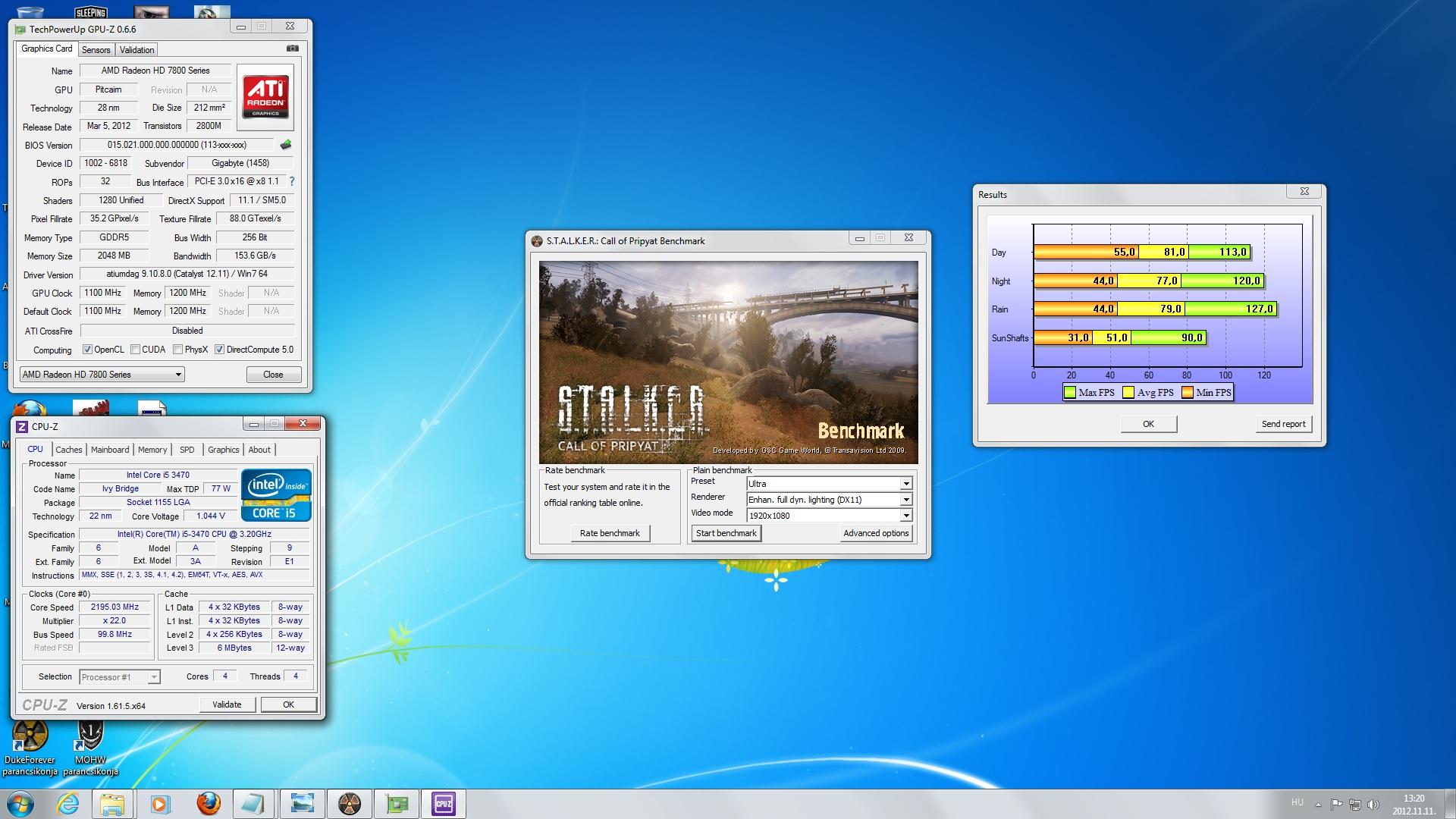Viewport: 1456px width, 819px height.
Task: Click the S.T.A.L.K.E.R. benchmark banner image
Action: tap(729, 362)
